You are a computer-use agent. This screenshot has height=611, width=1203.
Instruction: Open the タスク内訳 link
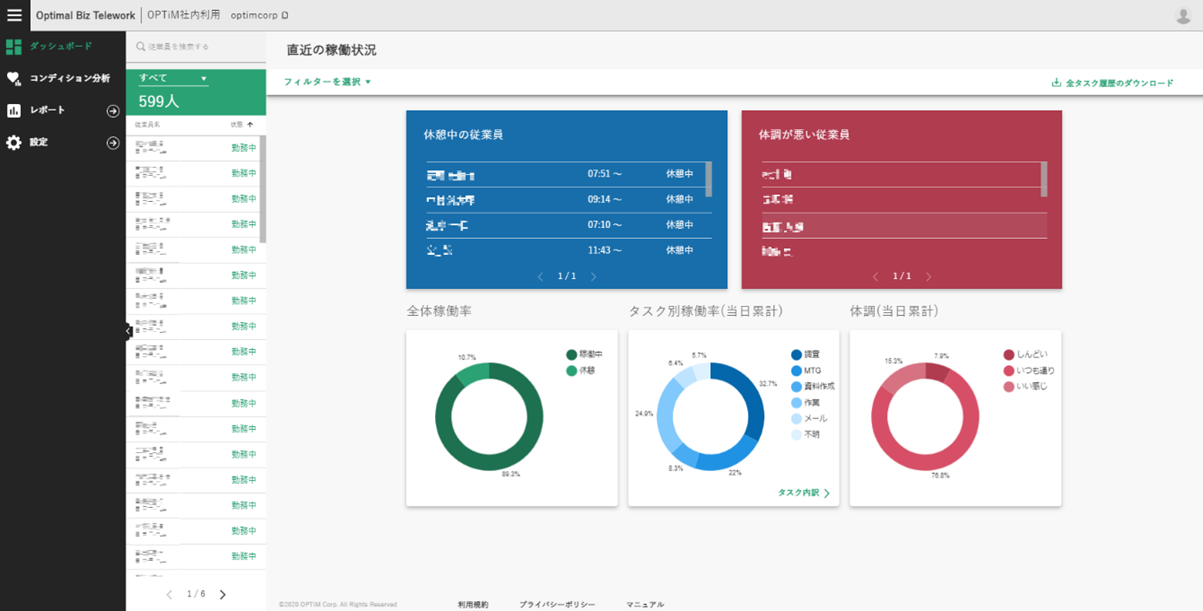[804, 493]
